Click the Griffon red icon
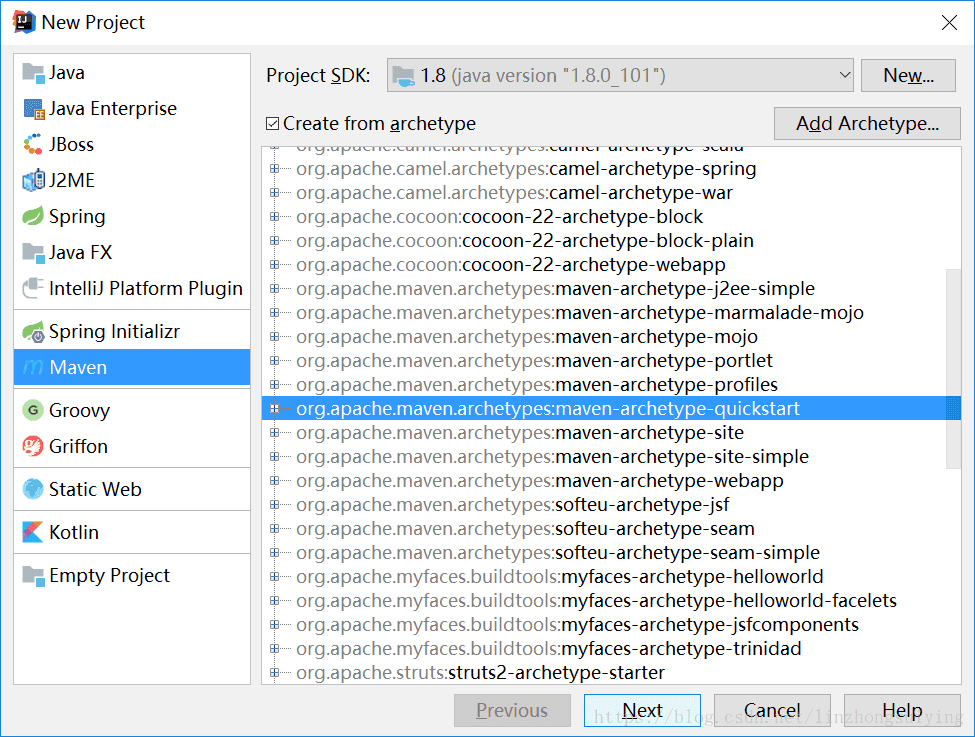Image resolution: width=975 pixels, height=737 pixels. [33, 446]
